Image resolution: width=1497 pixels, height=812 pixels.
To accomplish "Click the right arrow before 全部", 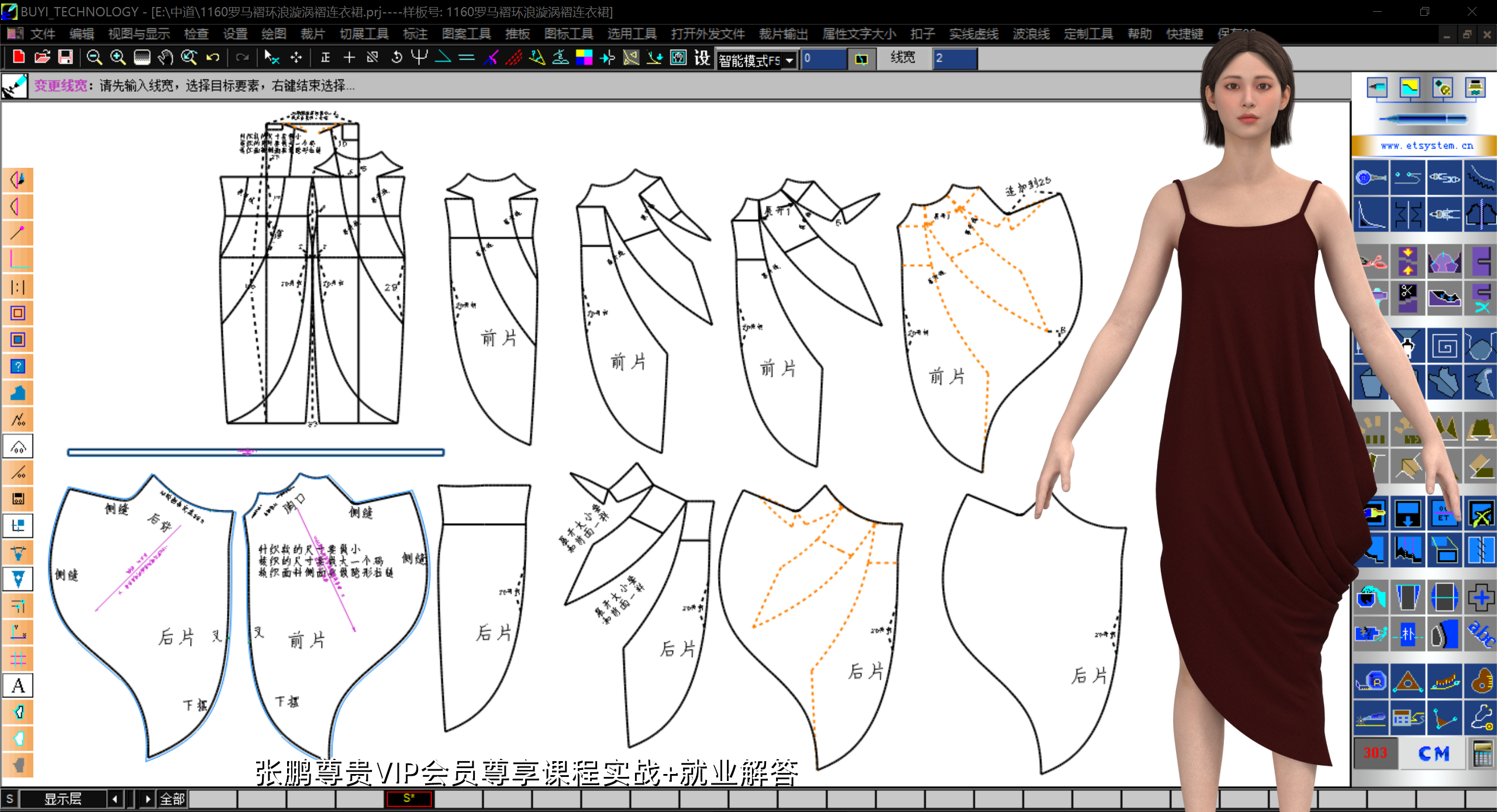I will [x=147, y=799].
